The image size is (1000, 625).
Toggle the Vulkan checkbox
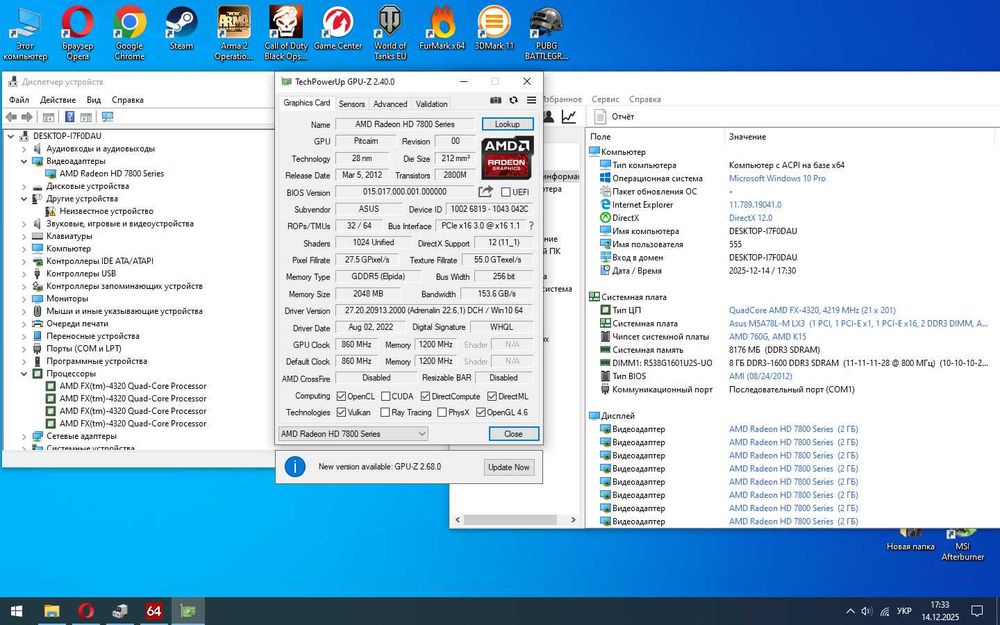(341, 413)
